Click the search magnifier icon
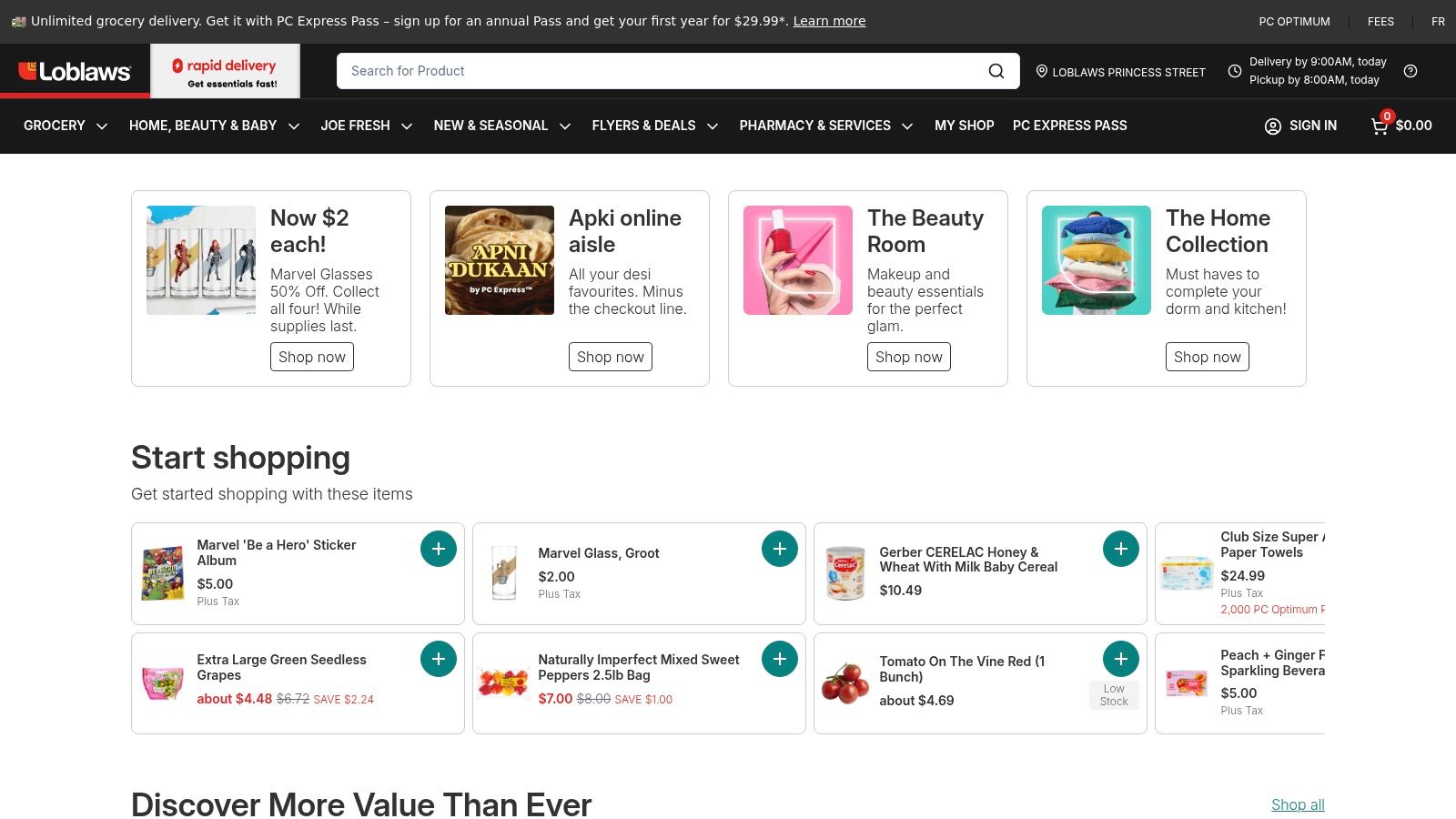Screen dimensions: 1456x819 996,71
